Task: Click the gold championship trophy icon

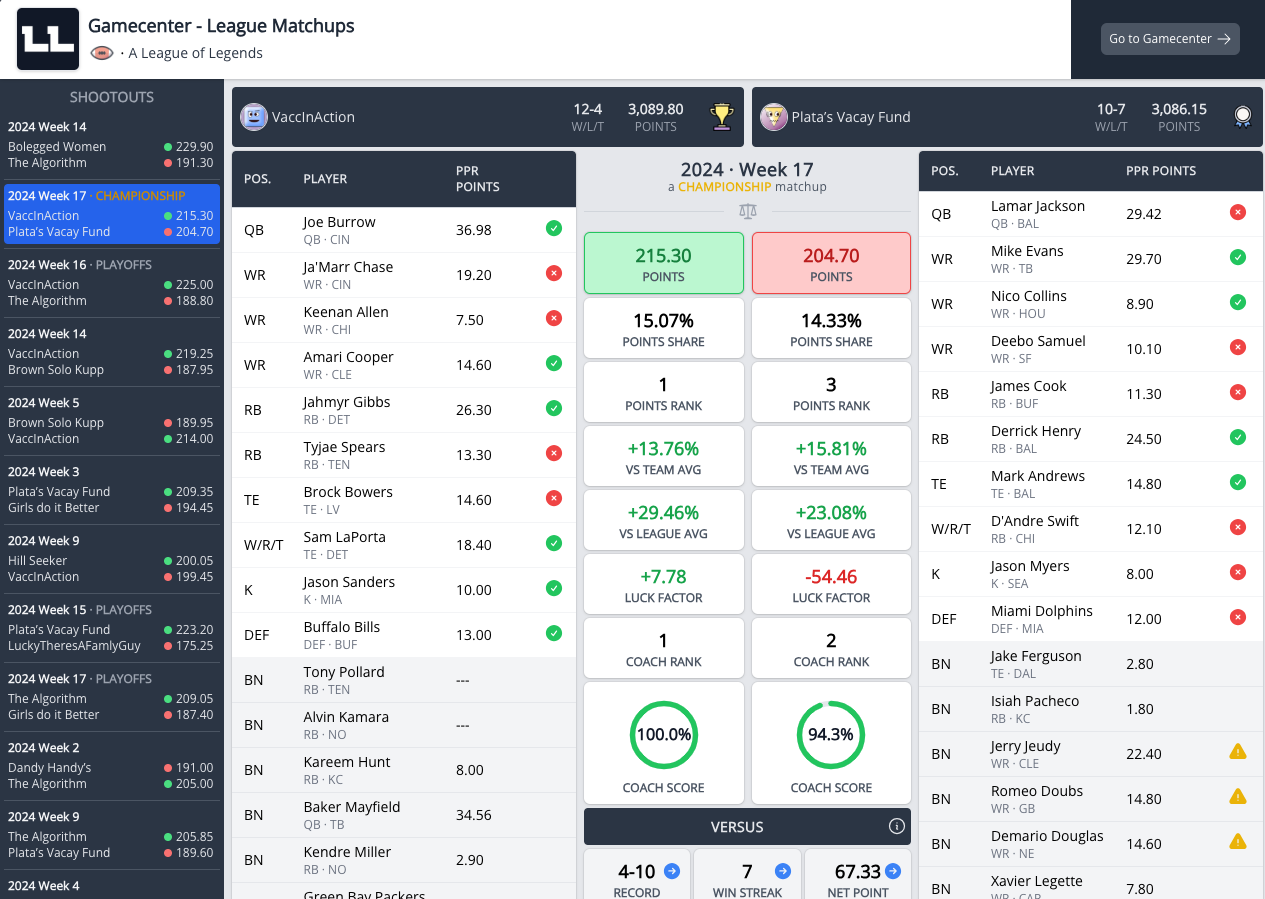Action: 721,117
